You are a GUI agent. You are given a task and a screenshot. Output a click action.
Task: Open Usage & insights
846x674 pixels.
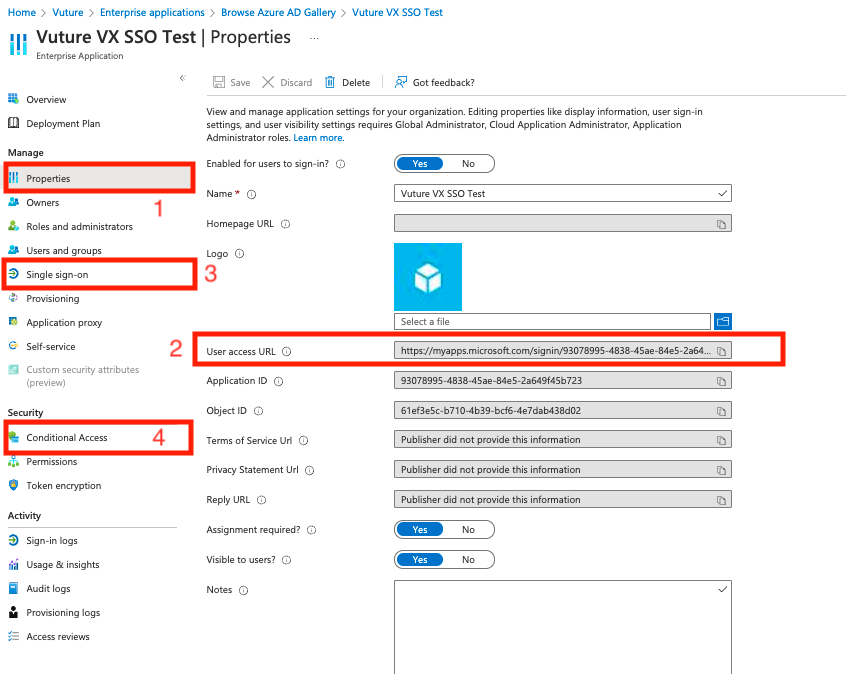click(x=63, y=564)
